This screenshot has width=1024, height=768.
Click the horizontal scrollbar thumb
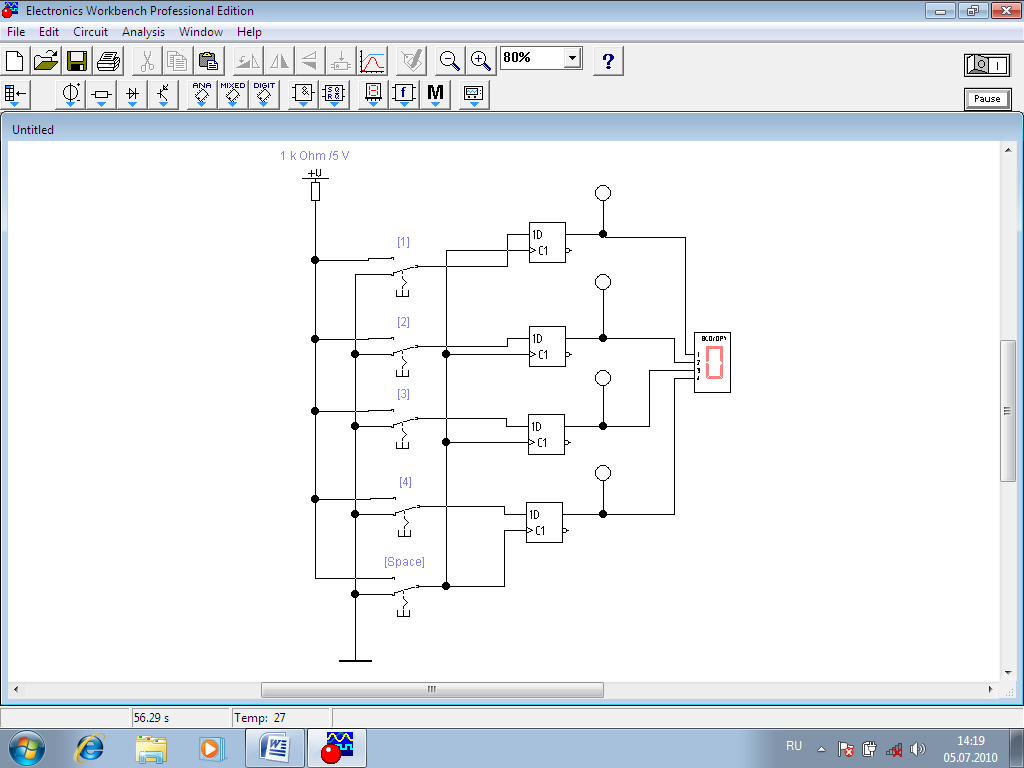pyautogui.click(x=432, y=690)
